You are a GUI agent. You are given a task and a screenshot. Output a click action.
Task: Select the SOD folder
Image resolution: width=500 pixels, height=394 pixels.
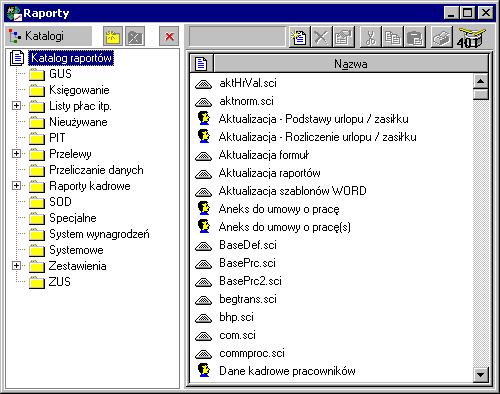(60, 202)
